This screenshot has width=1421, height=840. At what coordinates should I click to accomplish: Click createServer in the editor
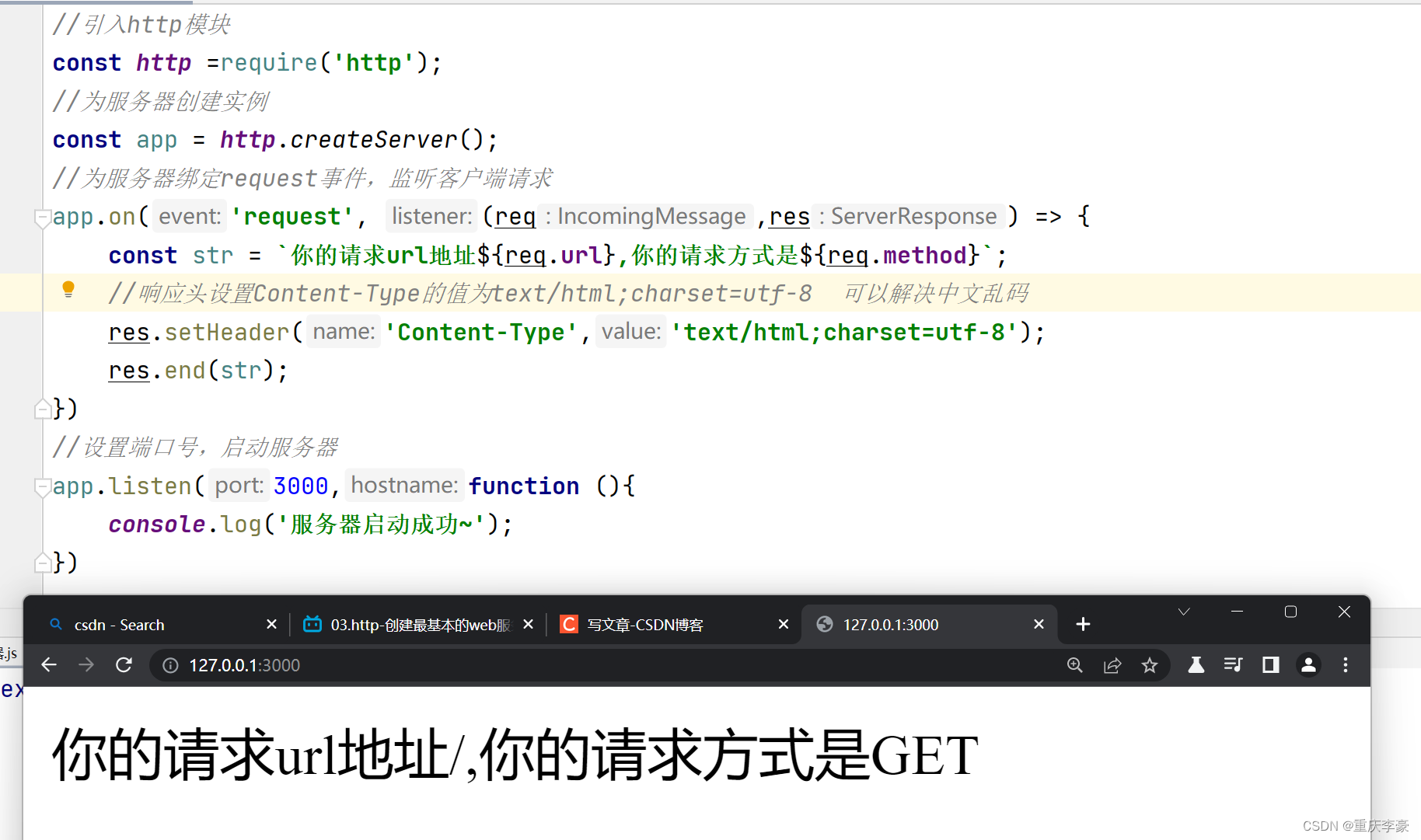pyautogui.click(x=373, y=139)
